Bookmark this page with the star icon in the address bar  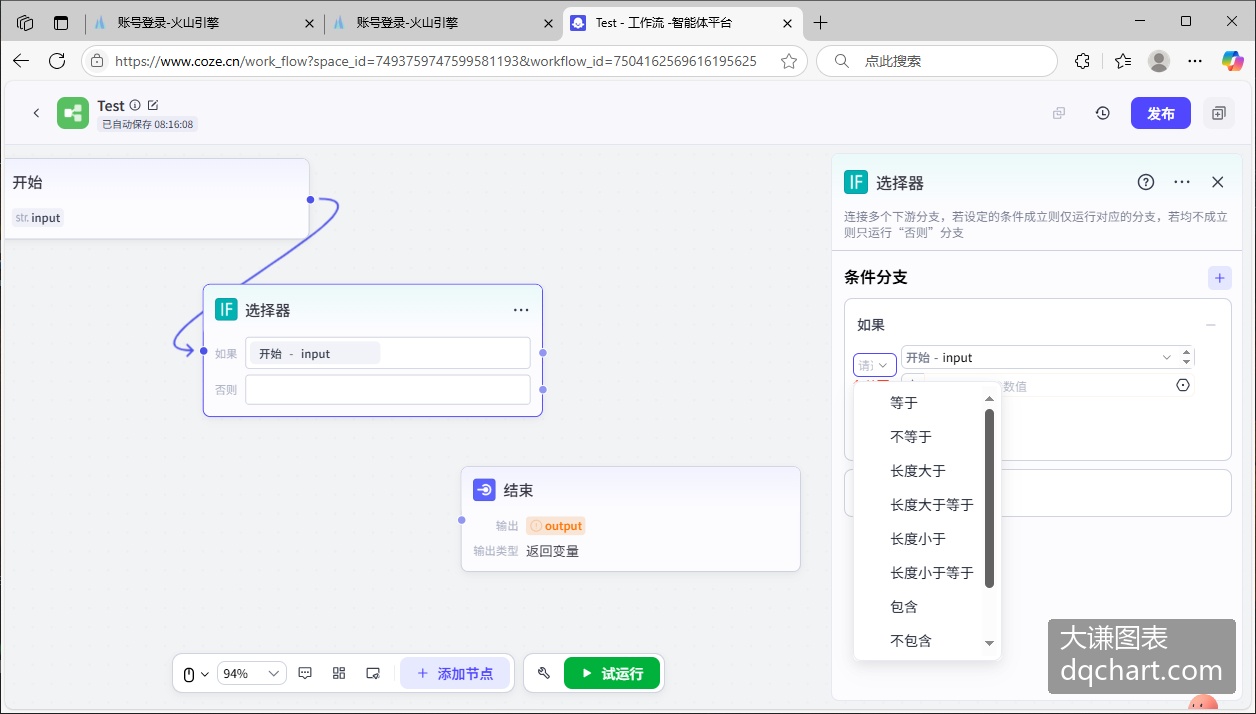789,61
